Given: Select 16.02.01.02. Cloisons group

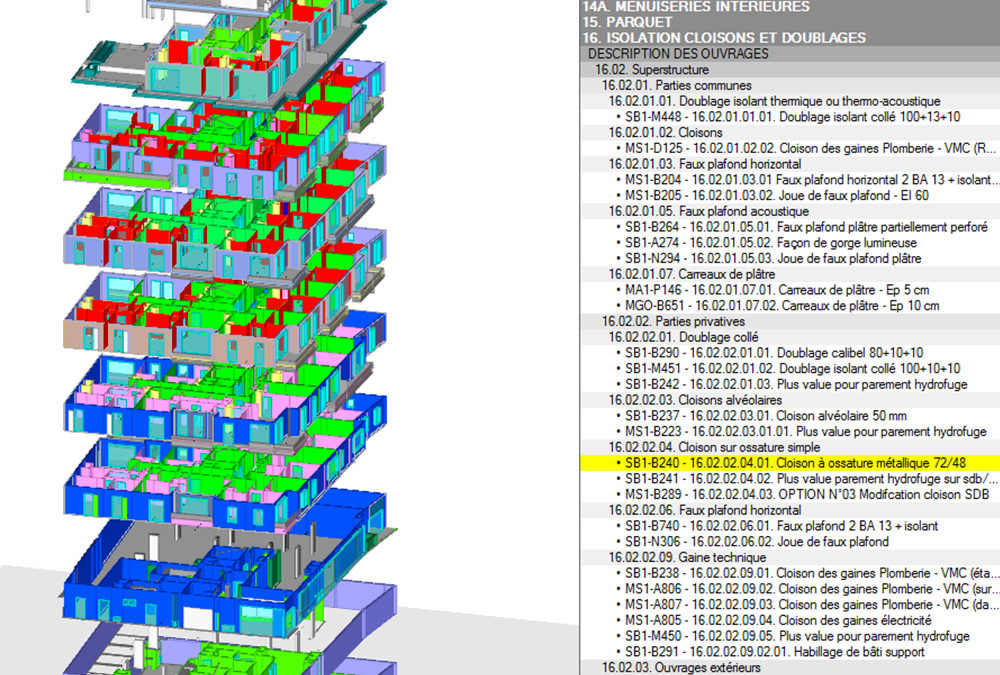Looking at the screenshot, I should [x=790, y=133].
